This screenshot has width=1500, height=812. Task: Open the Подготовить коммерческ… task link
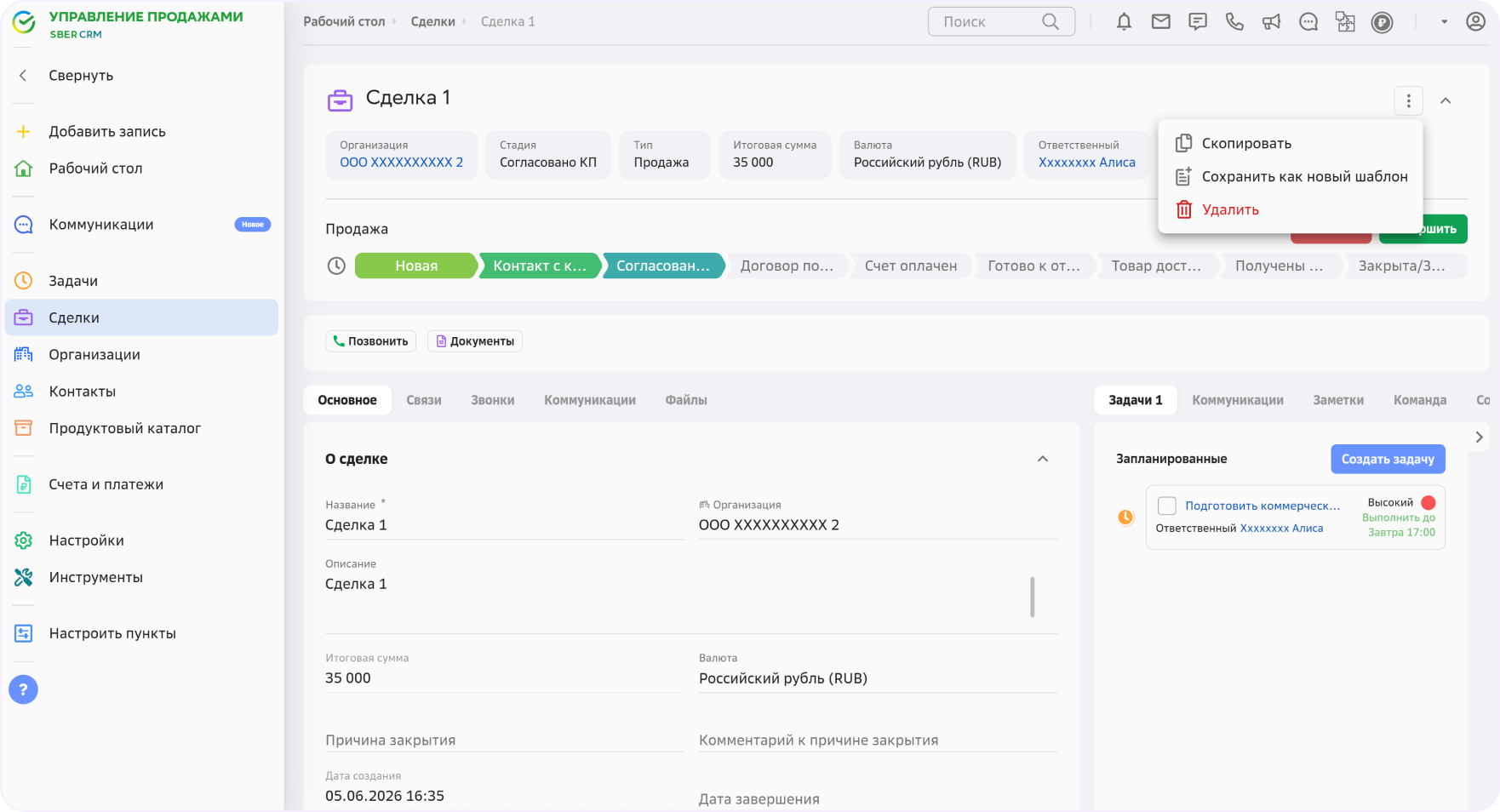(1262, 506)
